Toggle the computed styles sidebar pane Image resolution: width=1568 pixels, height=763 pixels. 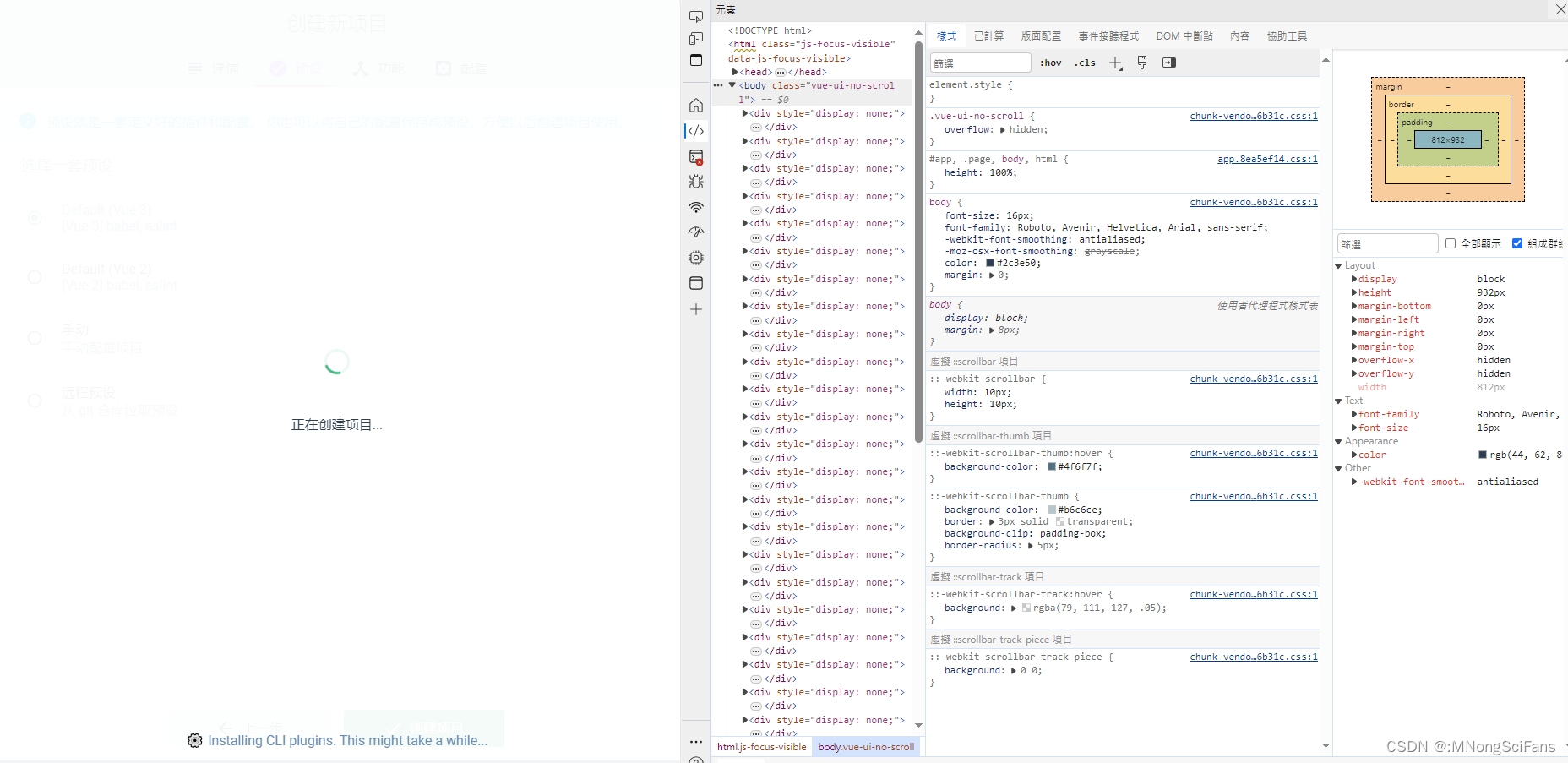pos(1169,63)
